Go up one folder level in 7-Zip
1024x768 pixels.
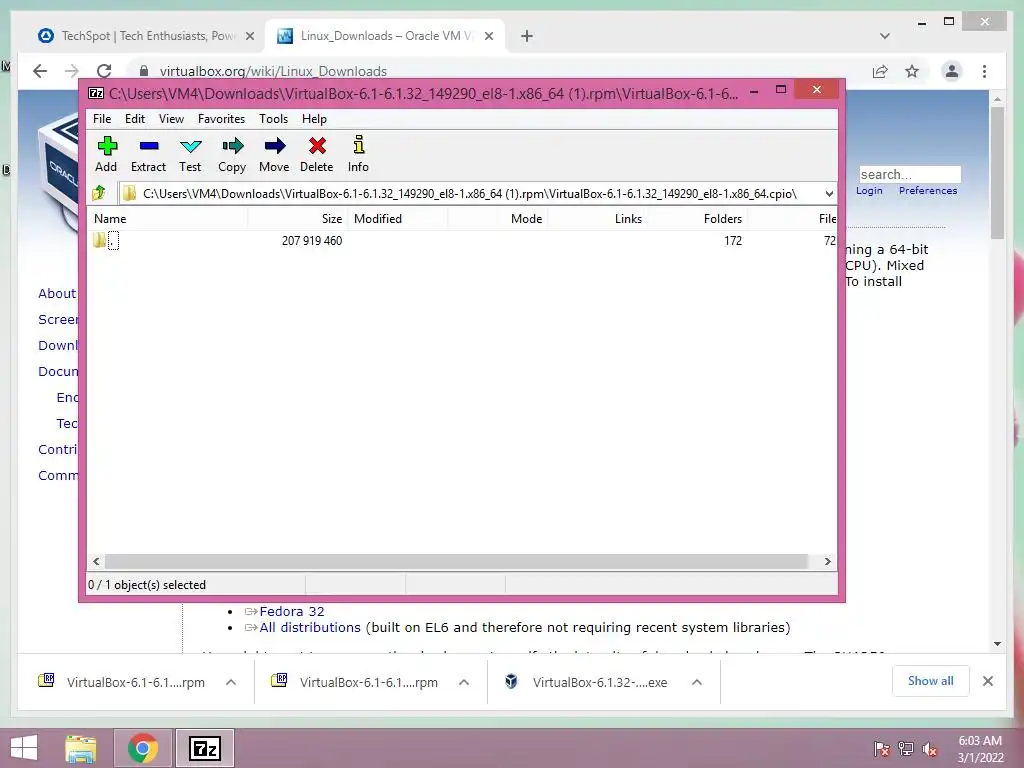coord(99,193)
